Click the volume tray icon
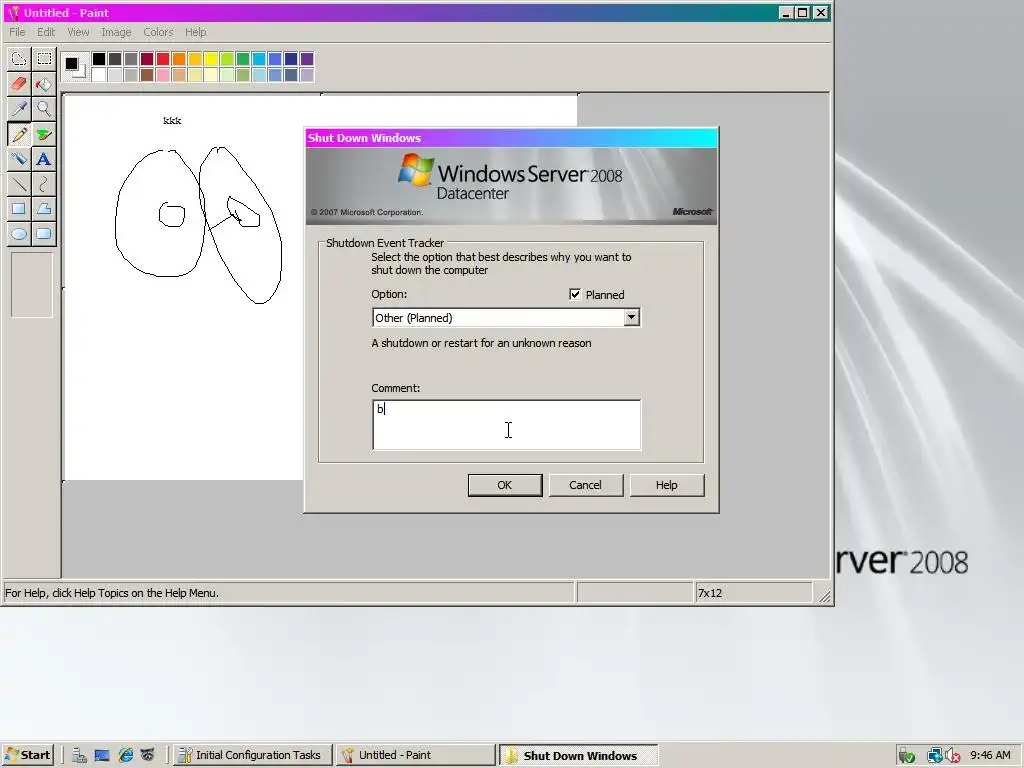 tap(953, 756)
